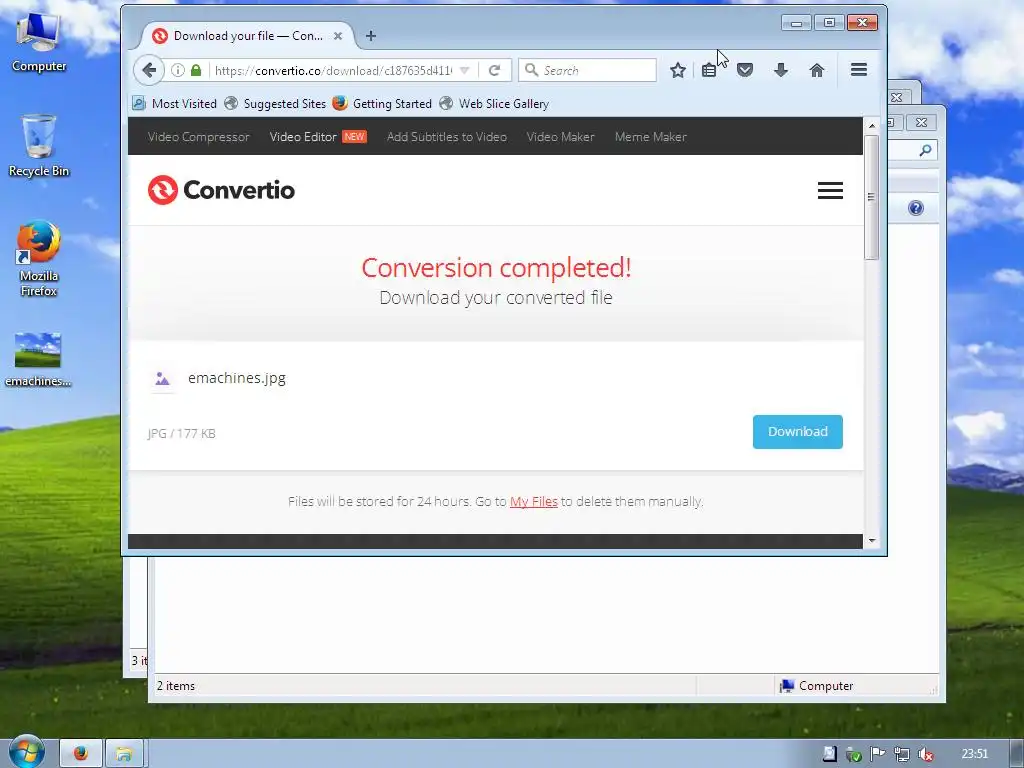Open the Video Compressor link
This screenshot has width=1024, height=768.
coord(199,136)
